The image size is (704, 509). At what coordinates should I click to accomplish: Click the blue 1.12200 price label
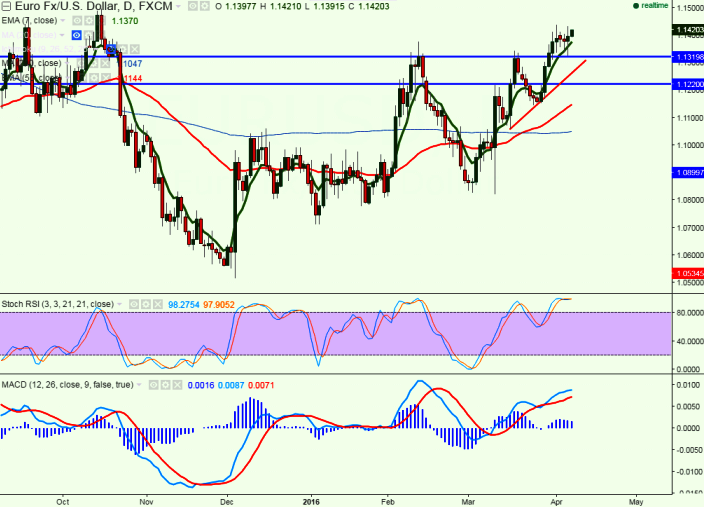(689, 84)
